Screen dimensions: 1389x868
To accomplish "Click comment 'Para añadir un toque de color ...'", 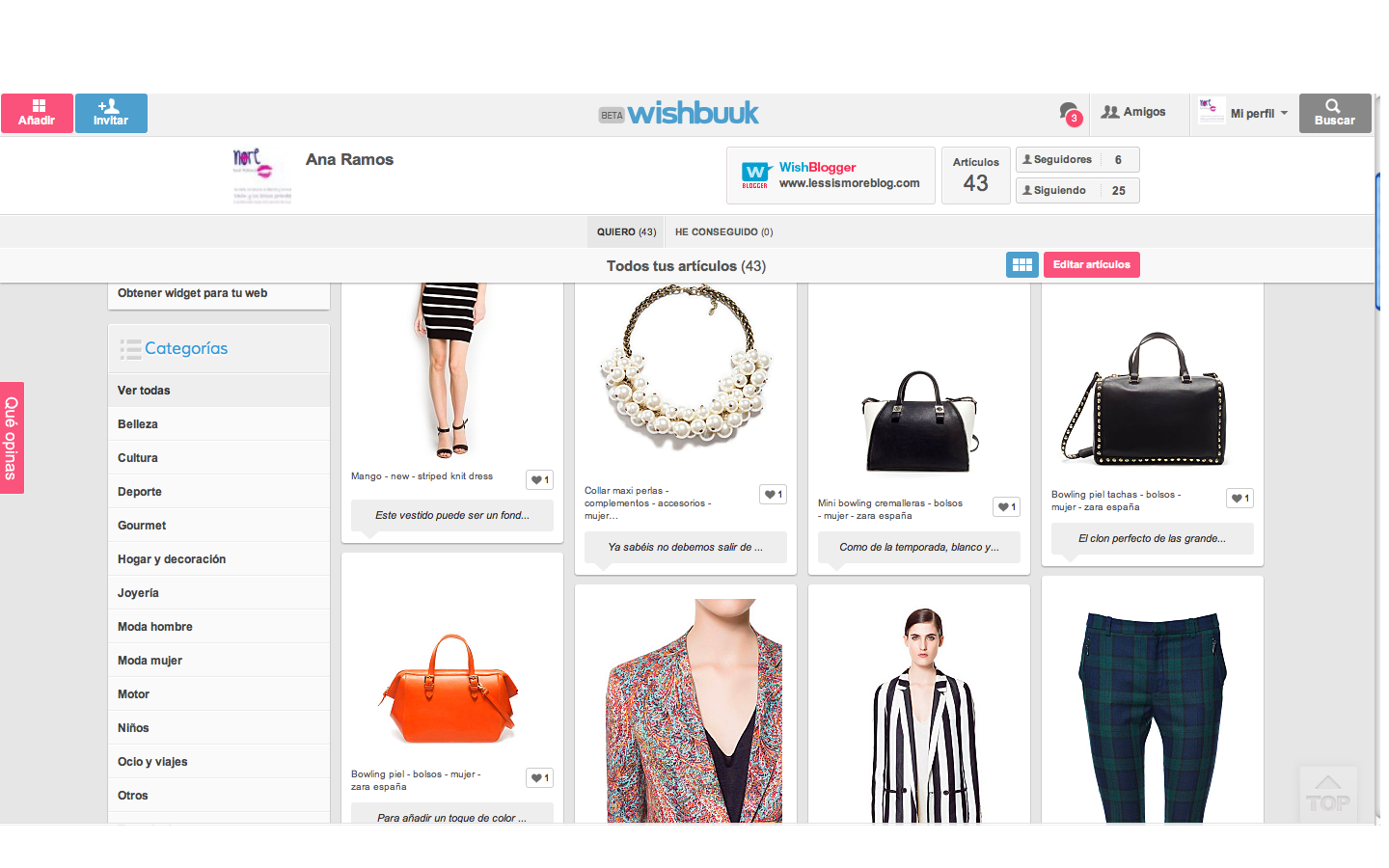I will (452, 815).
